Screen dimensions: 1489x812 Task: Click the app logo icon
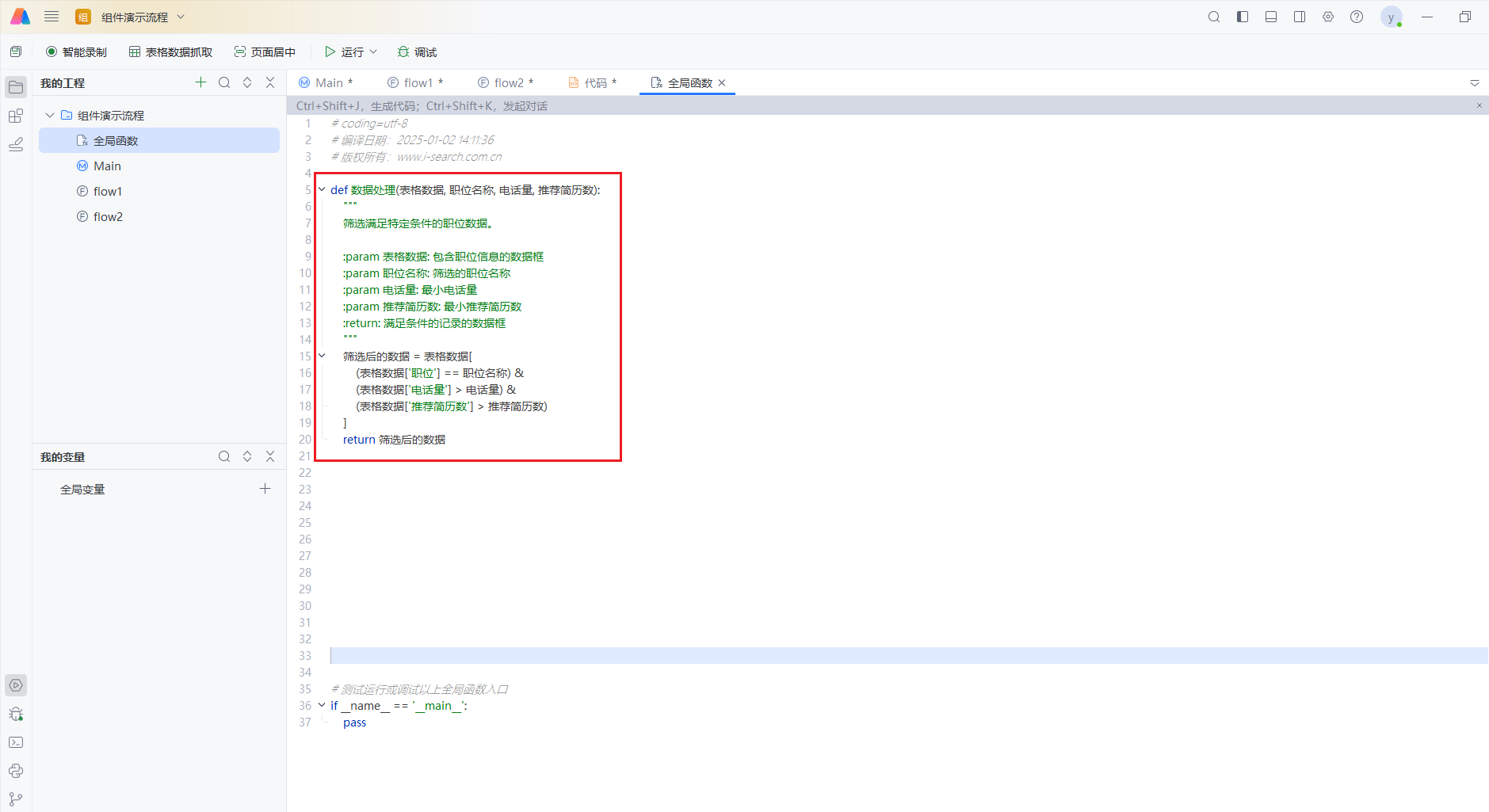point(20,17)
